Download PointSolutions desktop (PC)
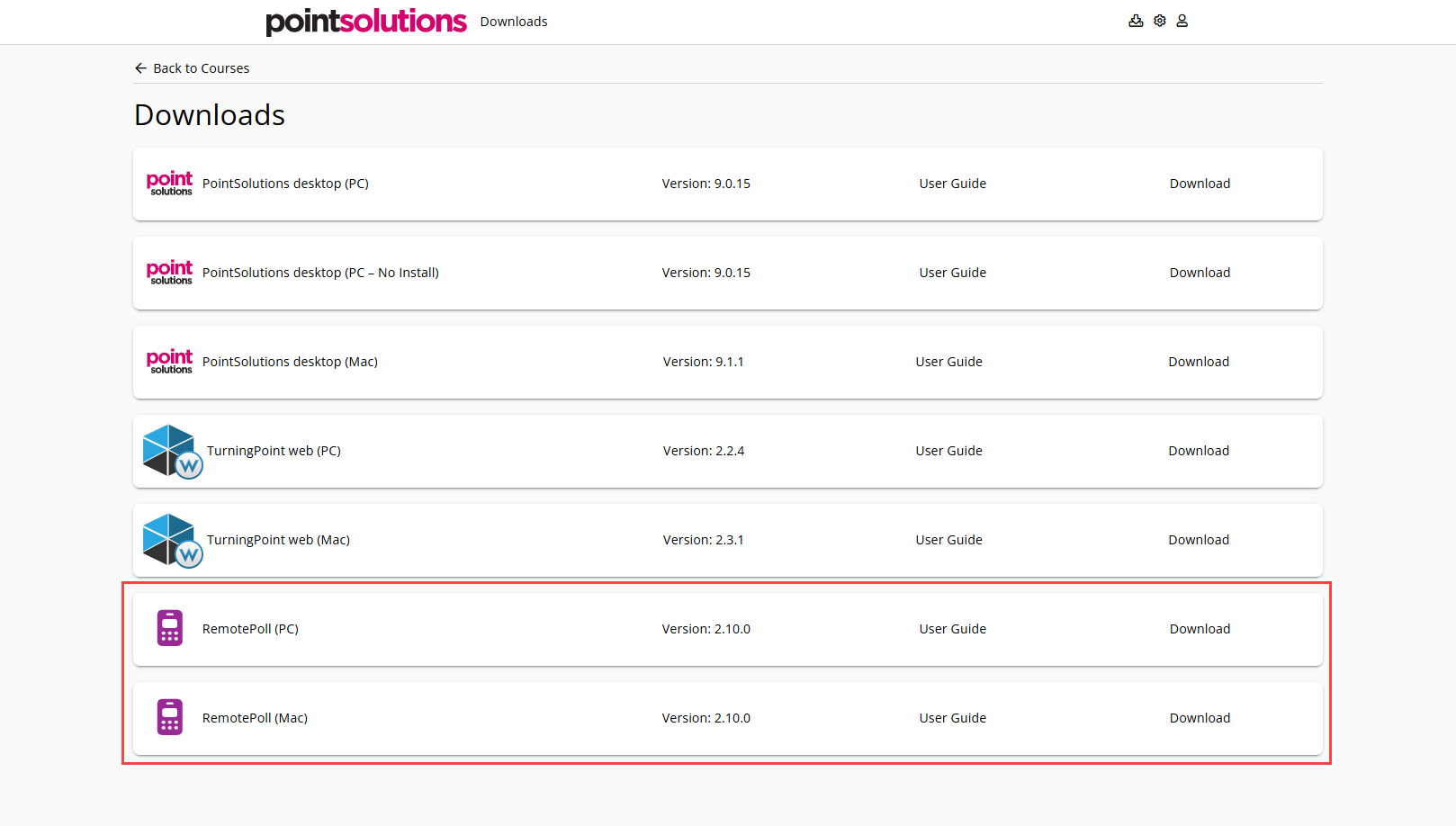This screenshot has height=826, width=1456. pyautogui.click(x=1200, y=184)
